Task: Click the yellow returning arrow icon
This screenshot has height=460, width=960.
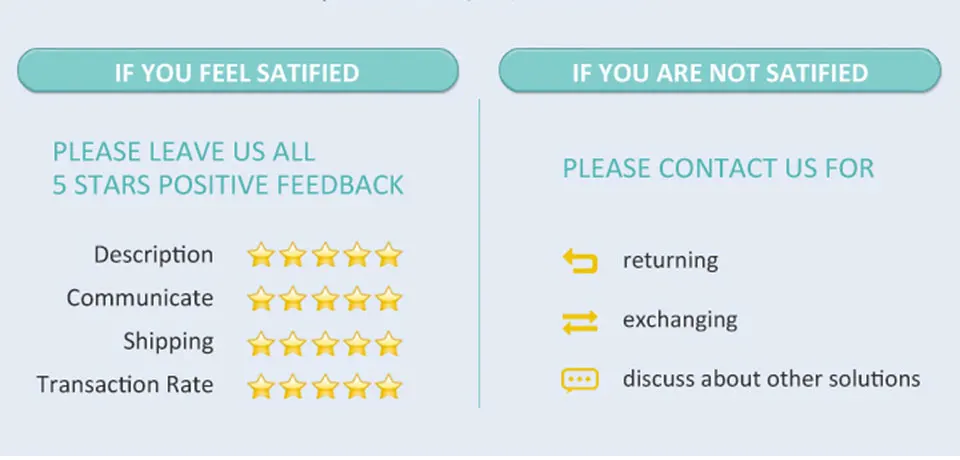Action: point(580,260)
